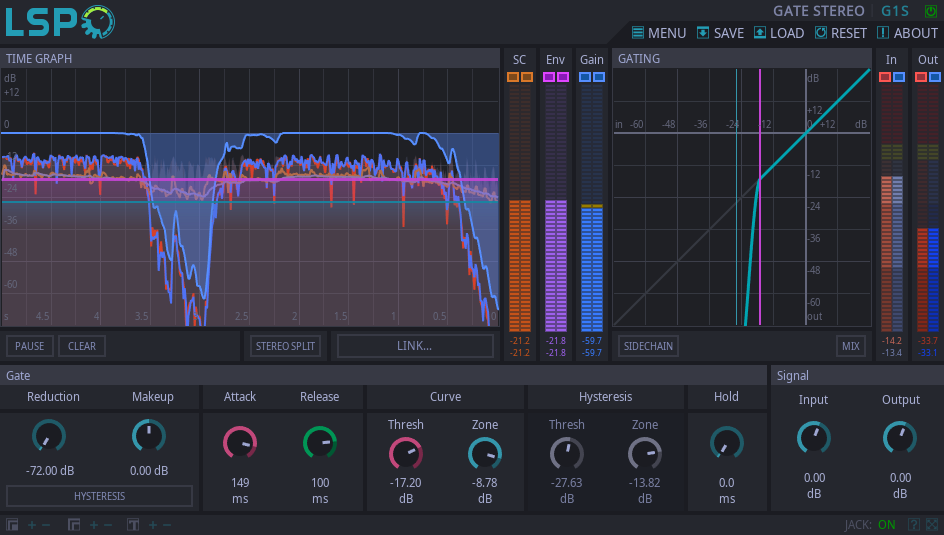Click the JACK: ON status text

(869, 525)
